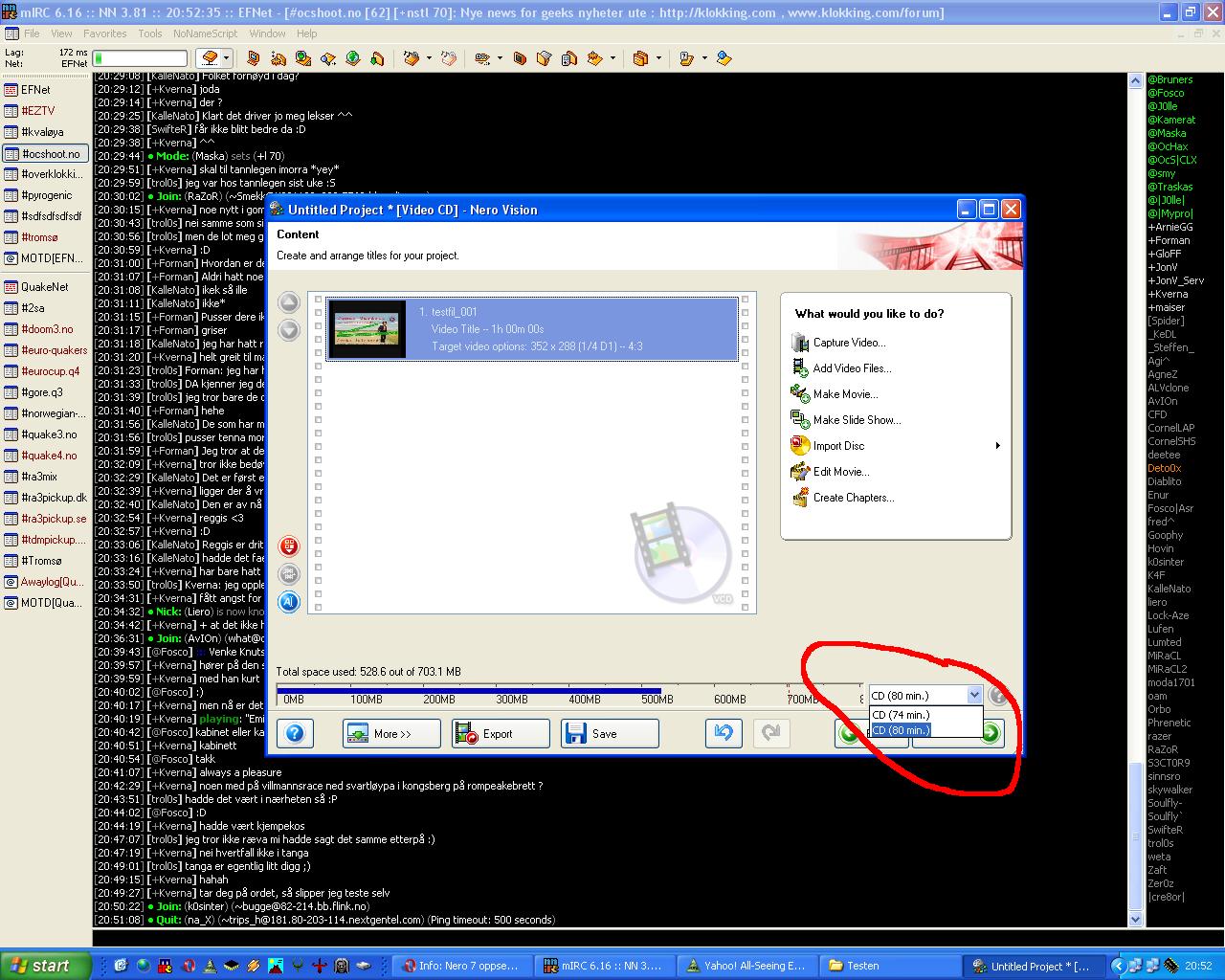Switch to mIRC 6.16 taskbar button

603,966
